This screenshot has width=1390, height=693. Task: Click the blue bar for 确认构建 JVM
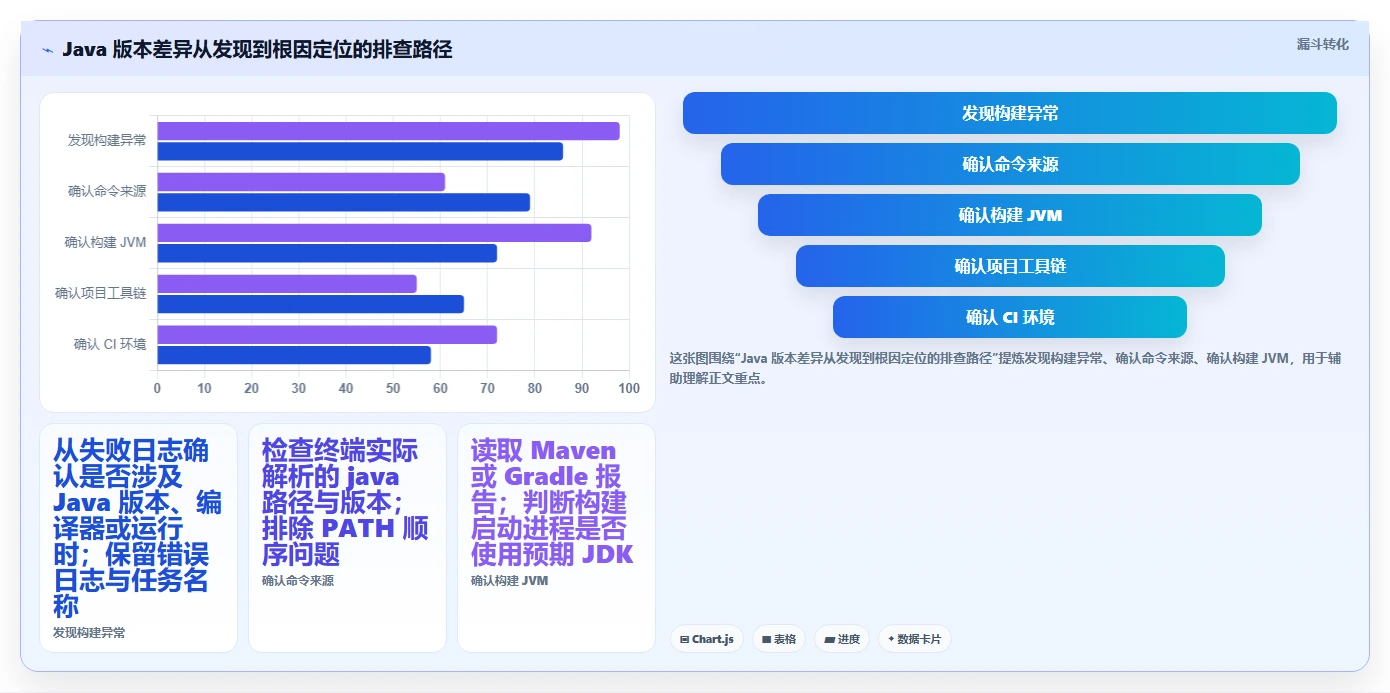pos(327,253)
